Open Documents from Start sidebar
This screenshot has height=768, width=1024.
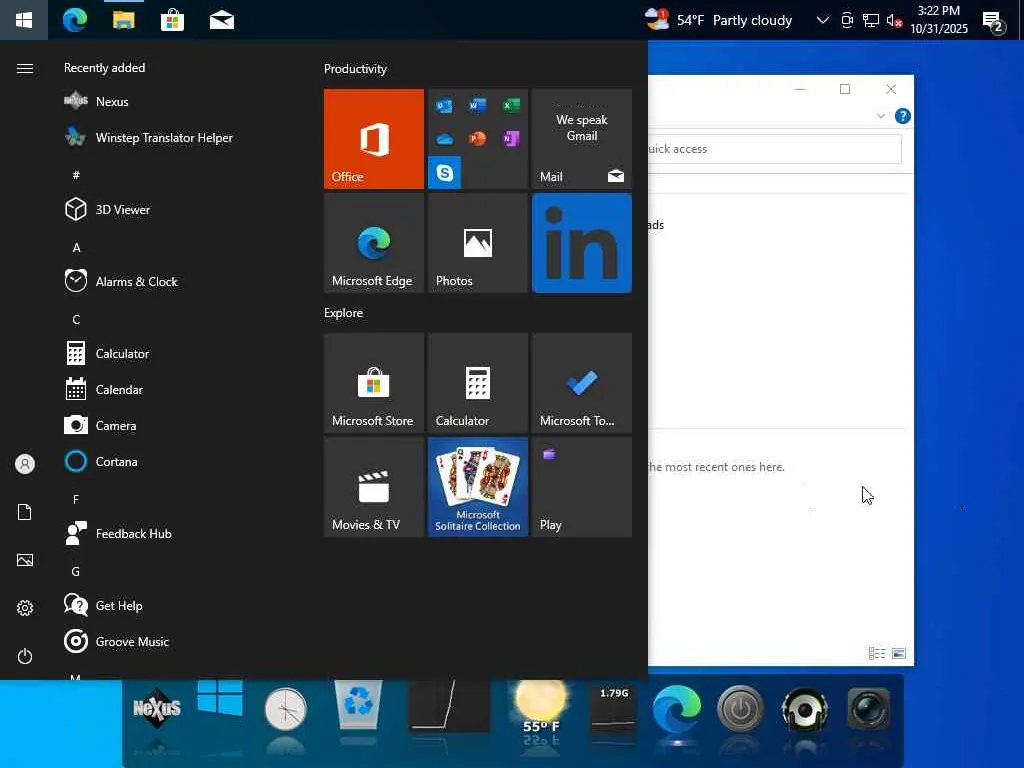pyautogui.click(x=25, y=512)
